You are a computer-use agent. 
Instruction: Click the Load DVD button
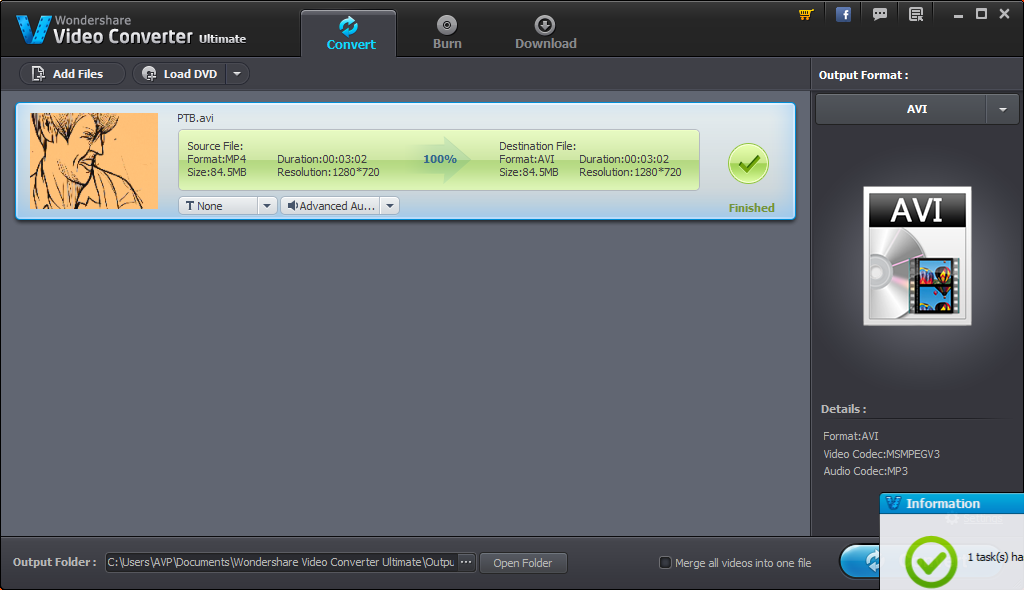[x=180, y=74]
